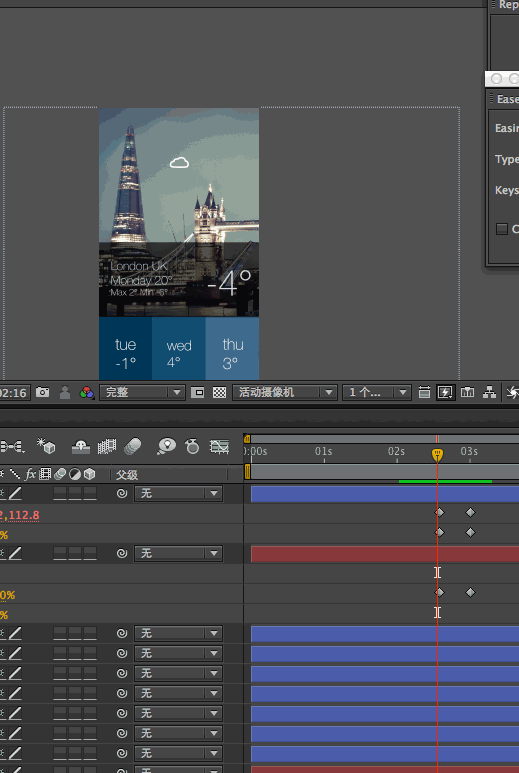Take a snapshot with the camera icon
The height and width of the screenshot is (773, 519).
(42, 392)
